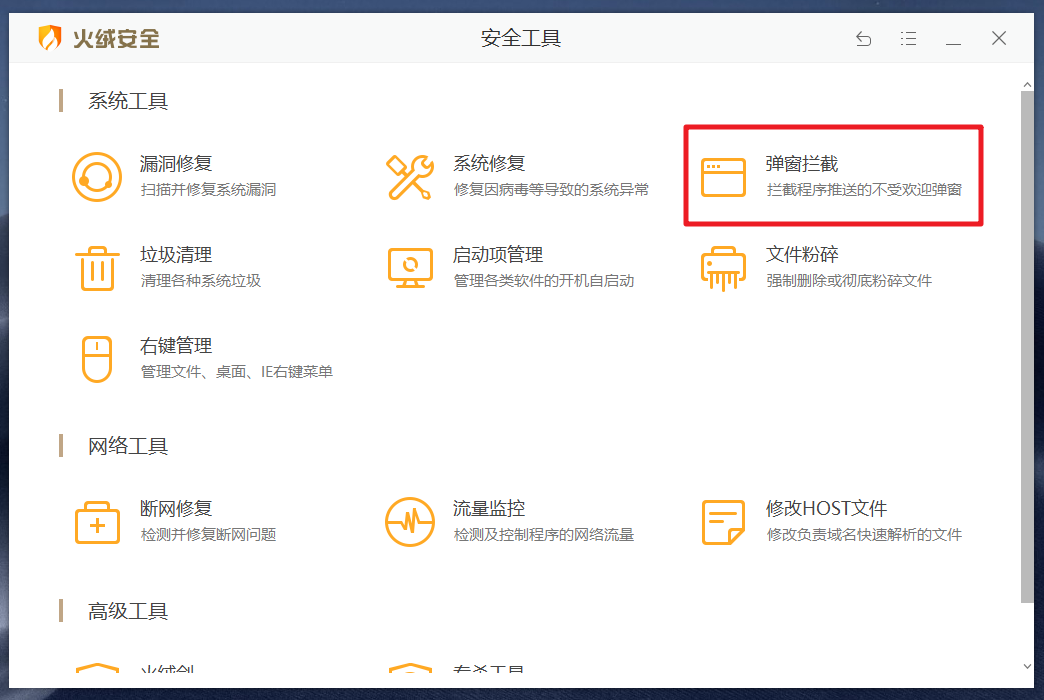Open the 断网修复 first-aid kit icon
1044x700 pixels.
97,522
